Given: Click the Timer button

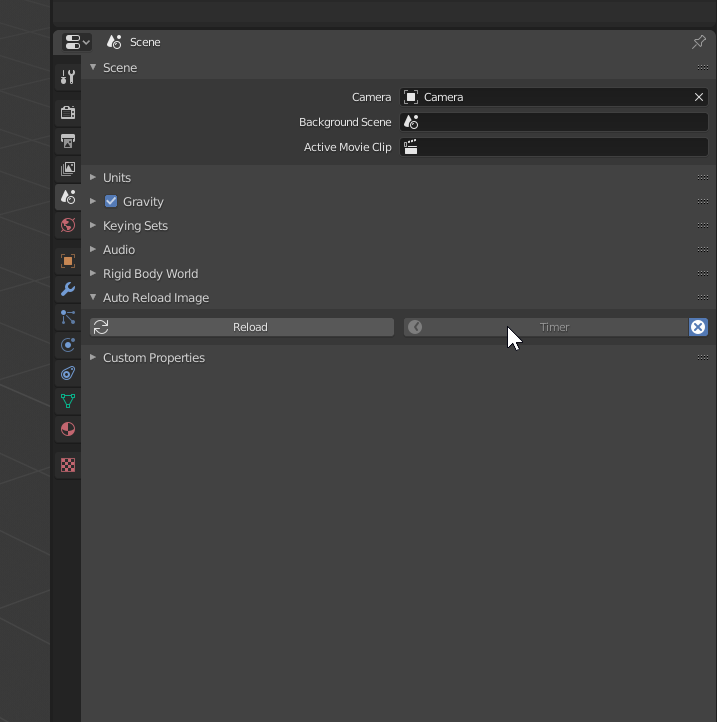Looking at the screenshot, I should [x=554, y=327].
